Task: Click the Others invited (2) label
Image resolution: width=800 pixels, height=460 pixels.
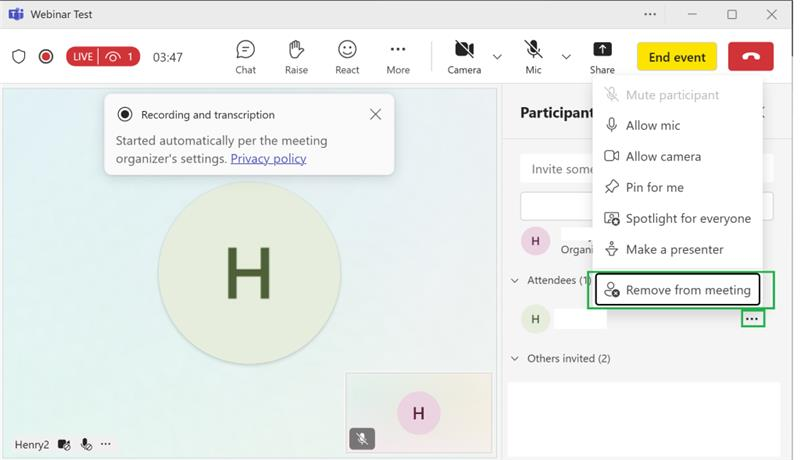Action: tap(568, 359)
